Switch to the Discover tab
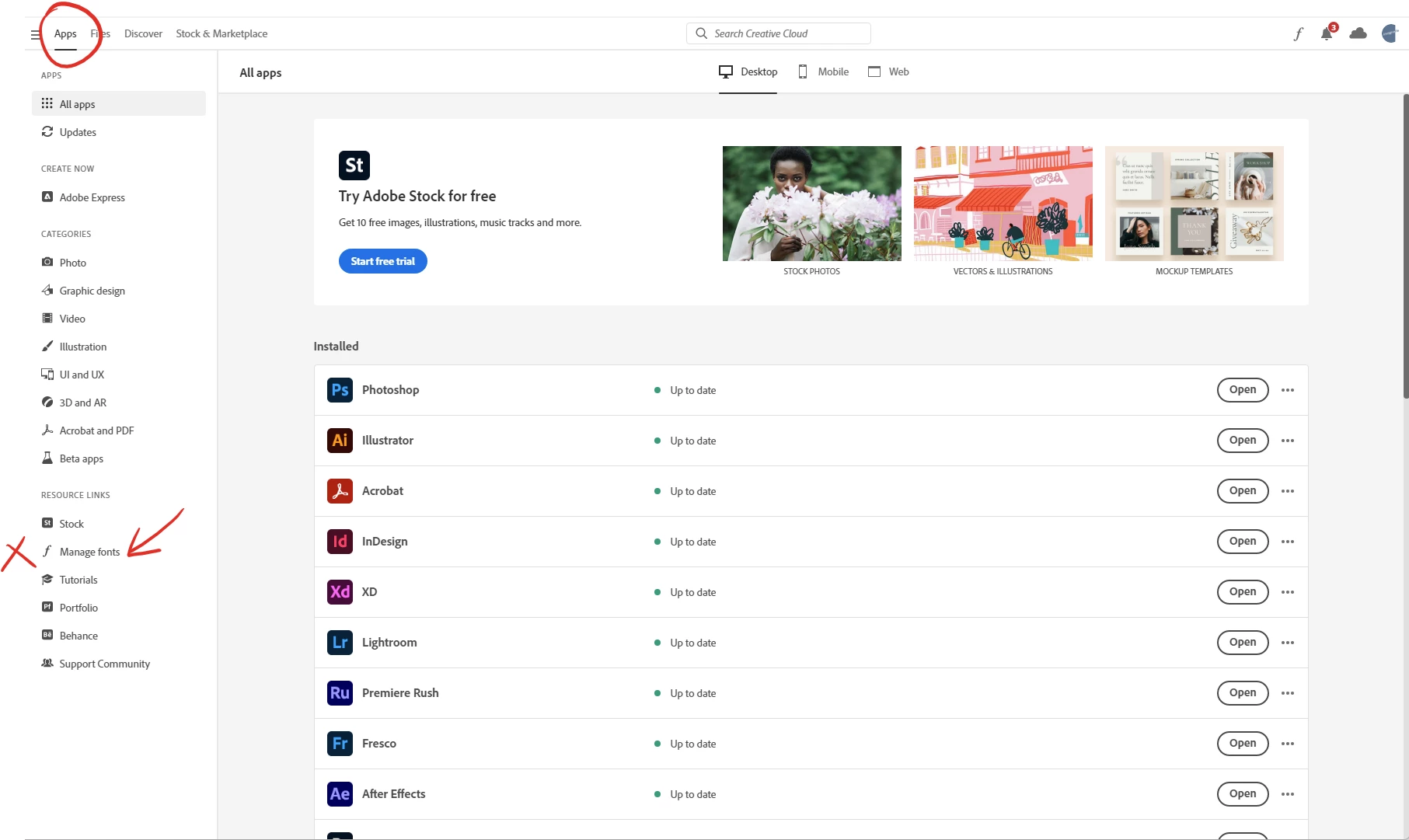This screenshot has height=840, width=1409. point(143,34)
